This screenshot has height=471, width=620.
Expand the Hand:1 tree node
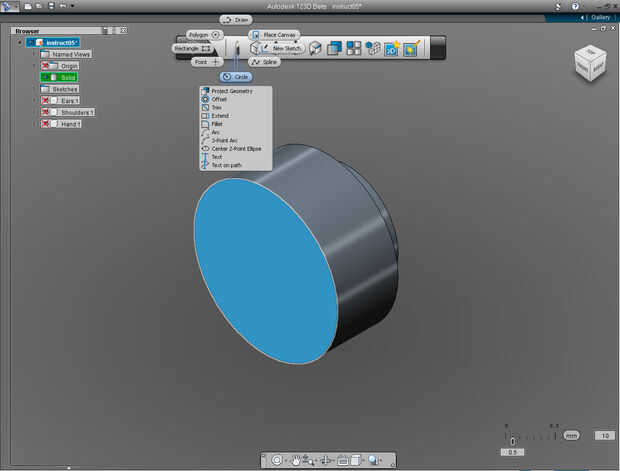35,124
